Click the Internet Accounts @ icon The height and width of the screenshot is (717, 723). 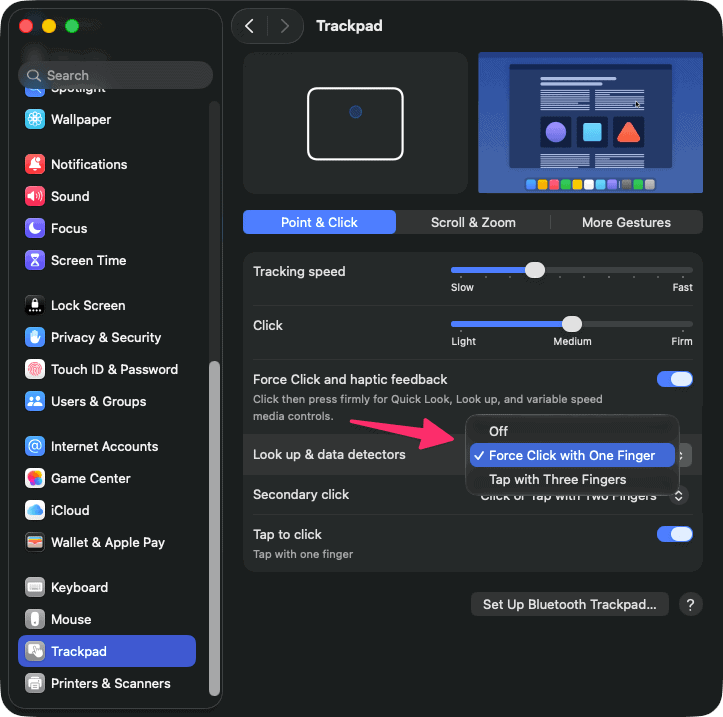(x=35, y=446)
